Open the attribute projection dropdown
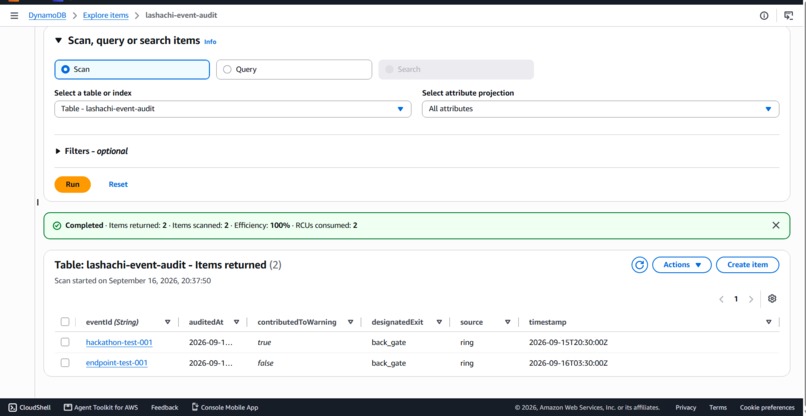The height and width of the screenshot is (416, 806). [x=600, y=109]
